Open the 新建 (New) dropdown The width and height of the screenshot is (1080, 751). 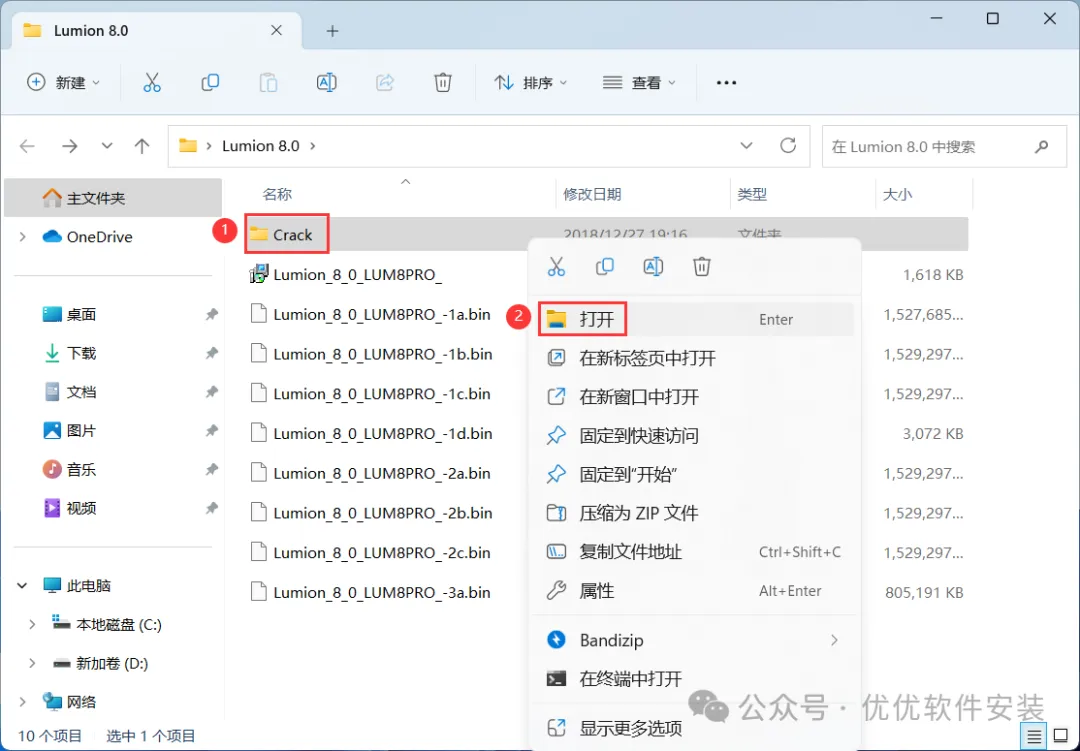click(x=63, y=83)
